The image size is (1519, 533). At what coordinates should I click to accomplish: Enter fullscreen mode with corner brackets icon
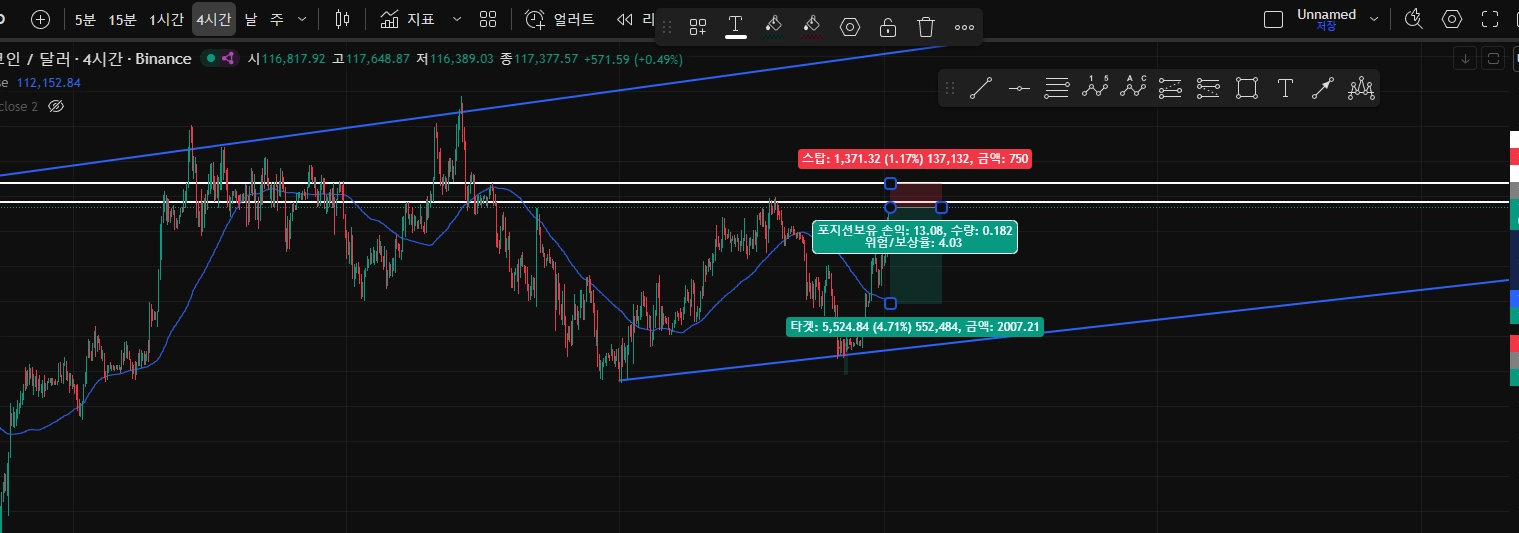(1490, 19)
